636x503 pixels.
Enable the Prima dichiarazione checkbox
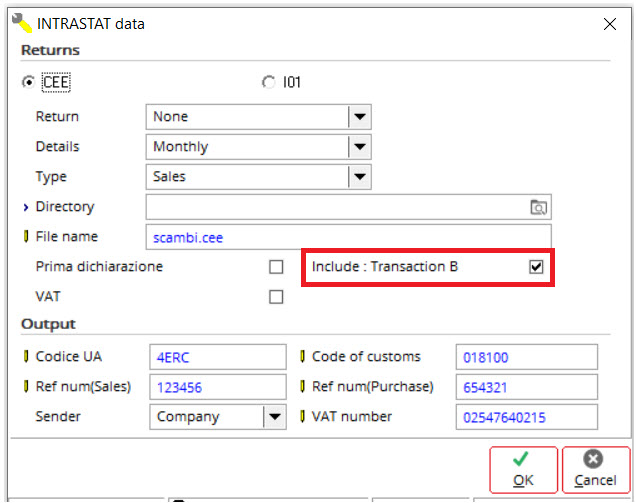pos(276,267)
